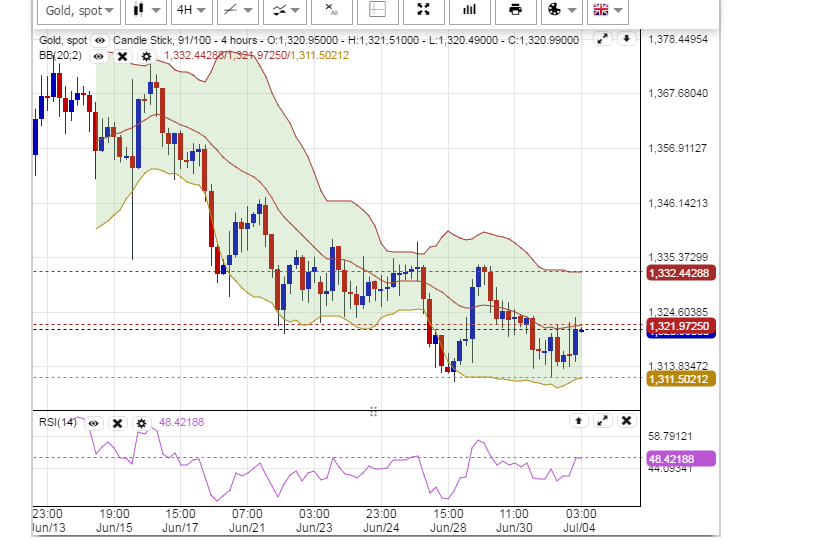Remove the BB(20;2) indicator
The image size is (816, 547).
point(122,56)
